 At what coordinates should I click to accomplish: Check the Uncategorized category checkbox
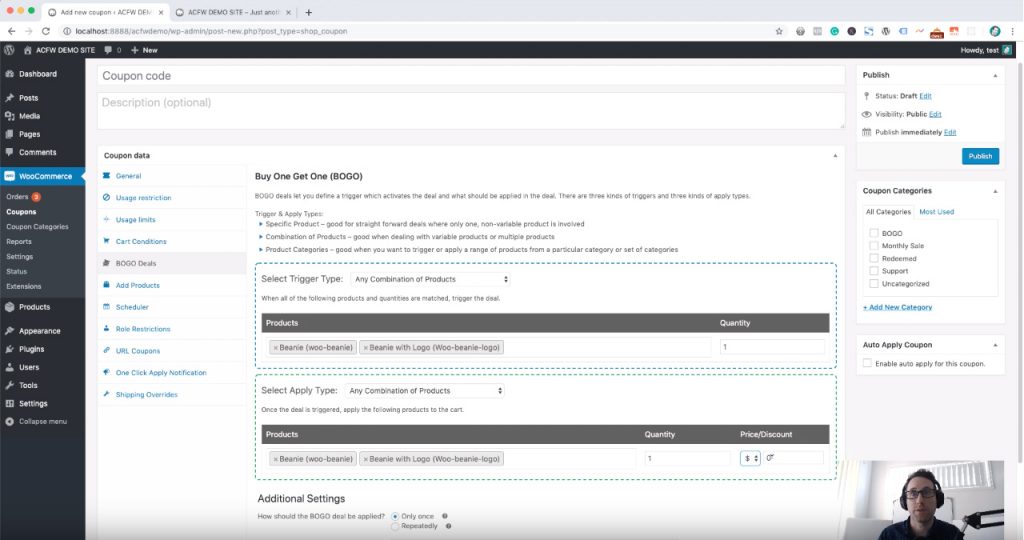point(874,283)
